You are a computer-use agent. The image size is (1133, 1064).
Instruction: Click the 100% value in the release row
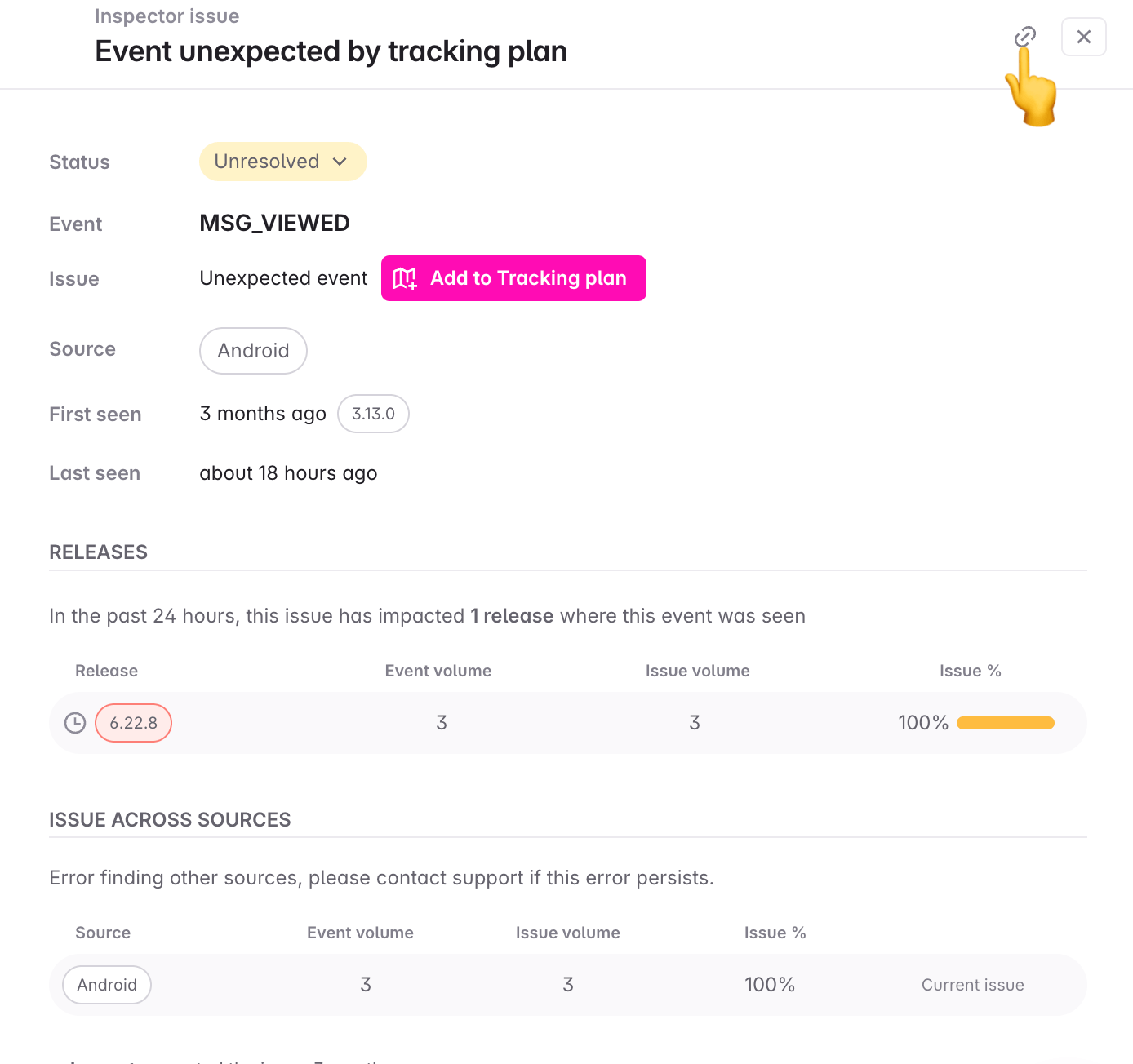point(922,723)
